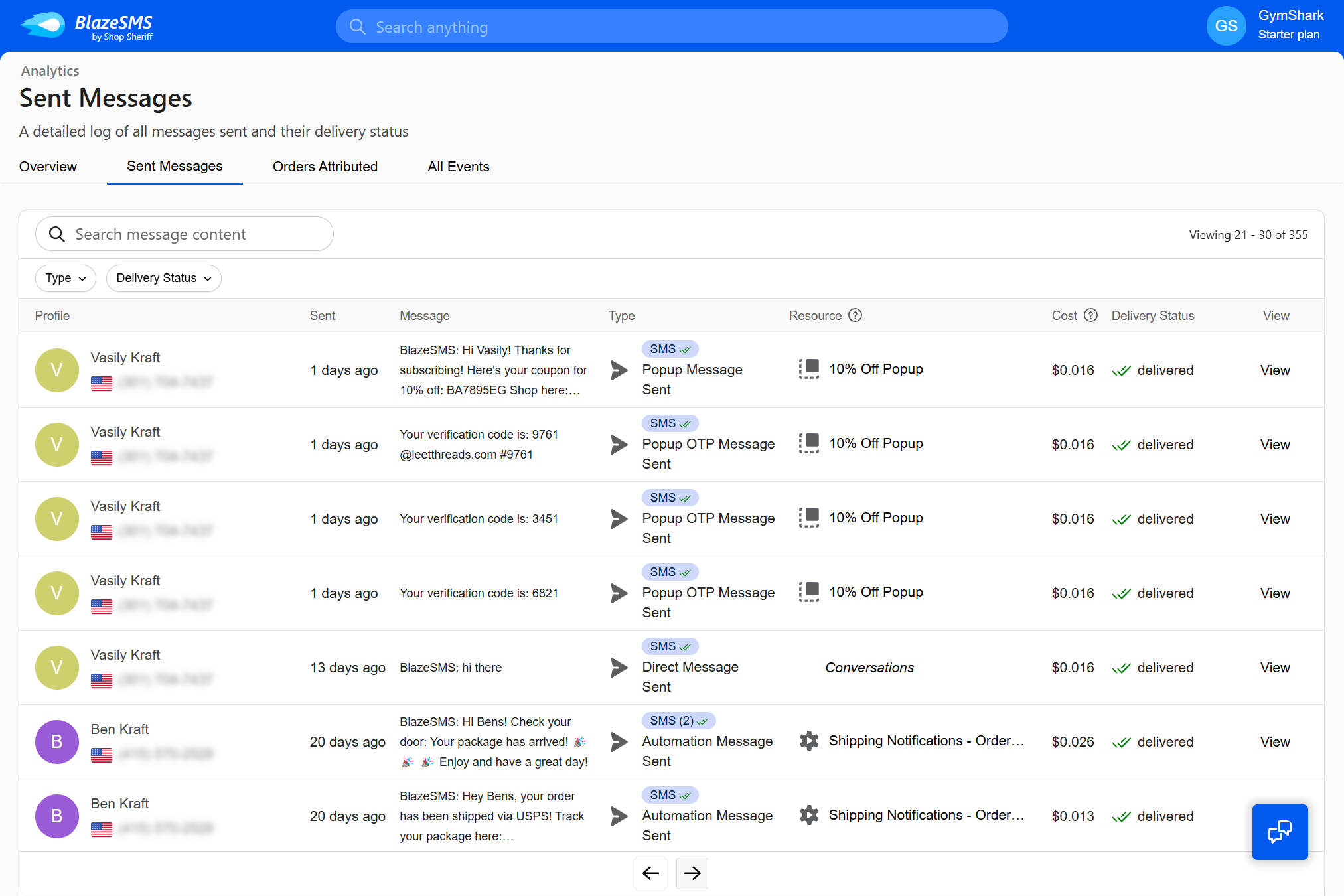Click the popup icon in code 6821 row

click(x=809, y=592)
